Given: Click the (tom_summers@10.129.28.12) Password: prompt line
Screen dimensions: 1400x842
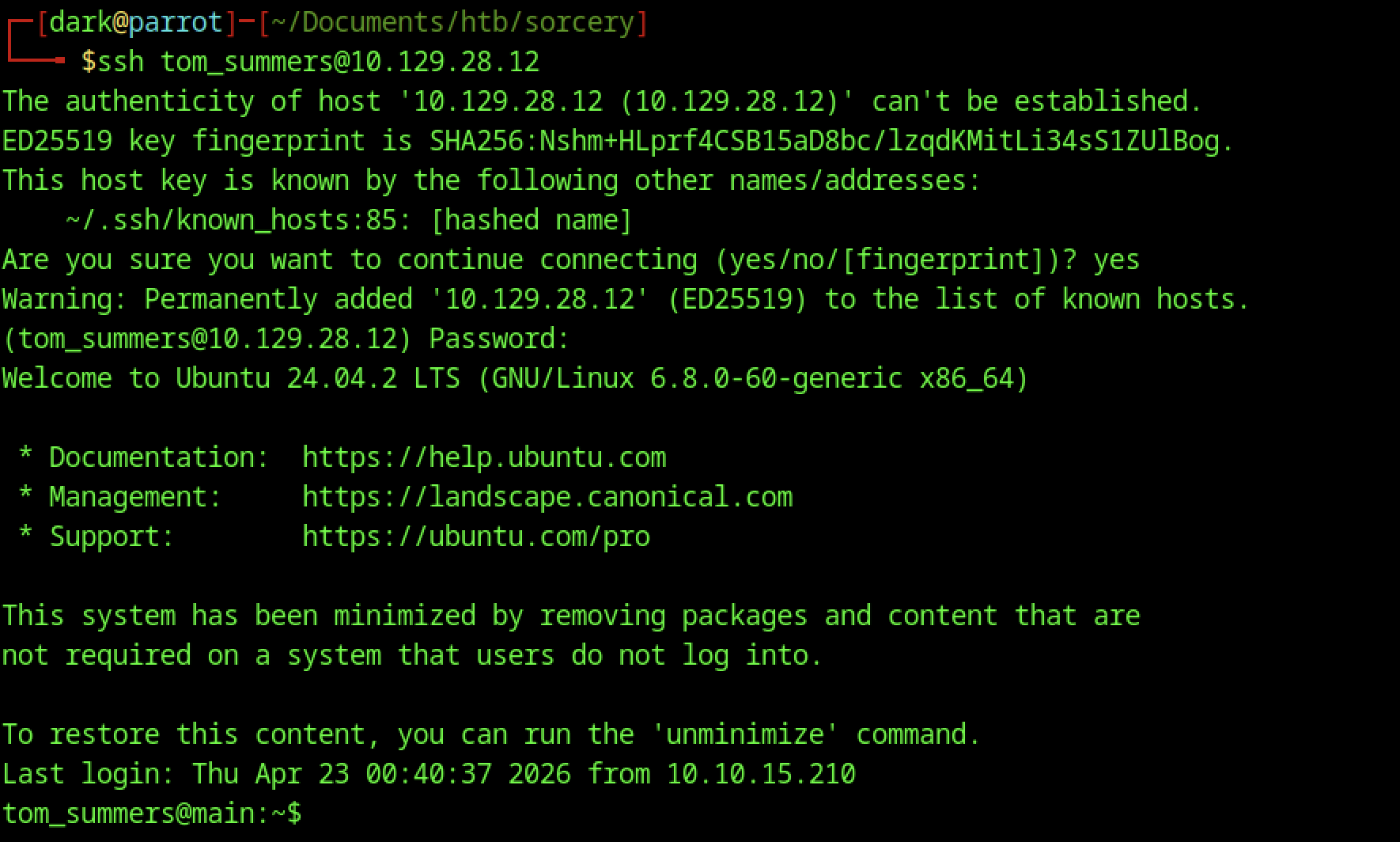Looking at the screenshot, I should pyautogui.click(x=286, y=339).
